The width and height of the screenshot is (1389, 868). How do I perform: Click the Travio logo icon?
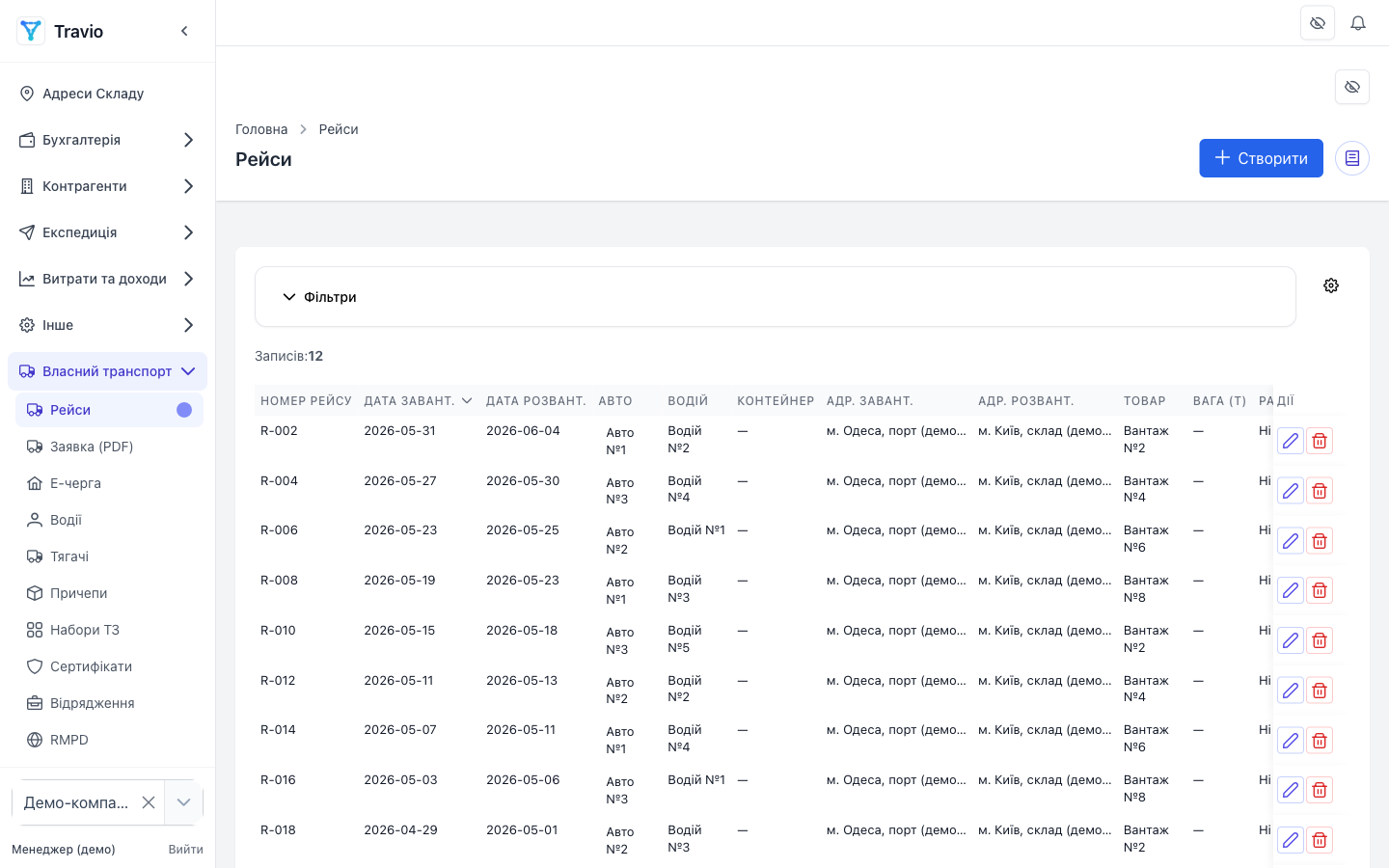[x=31, y=31]
